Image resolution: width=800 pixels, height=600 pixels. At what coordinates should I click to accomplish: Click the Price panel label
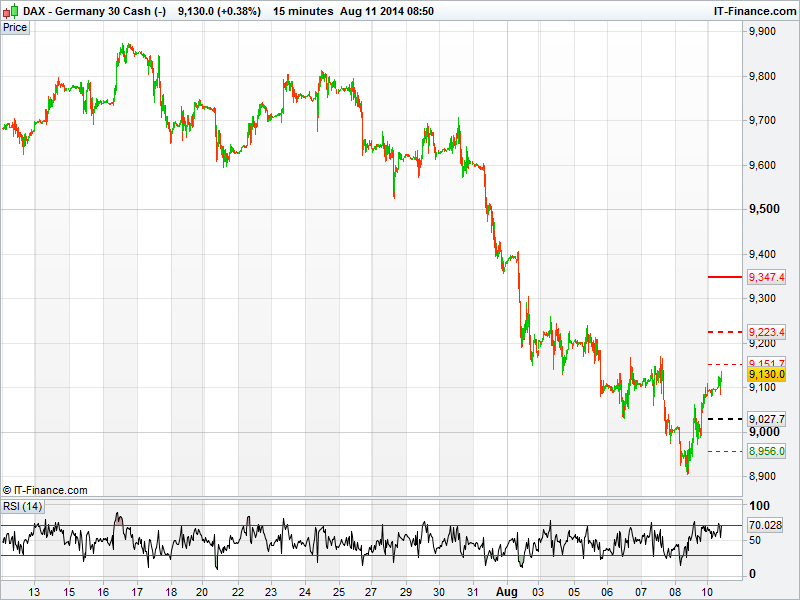(x=15, y=27)
